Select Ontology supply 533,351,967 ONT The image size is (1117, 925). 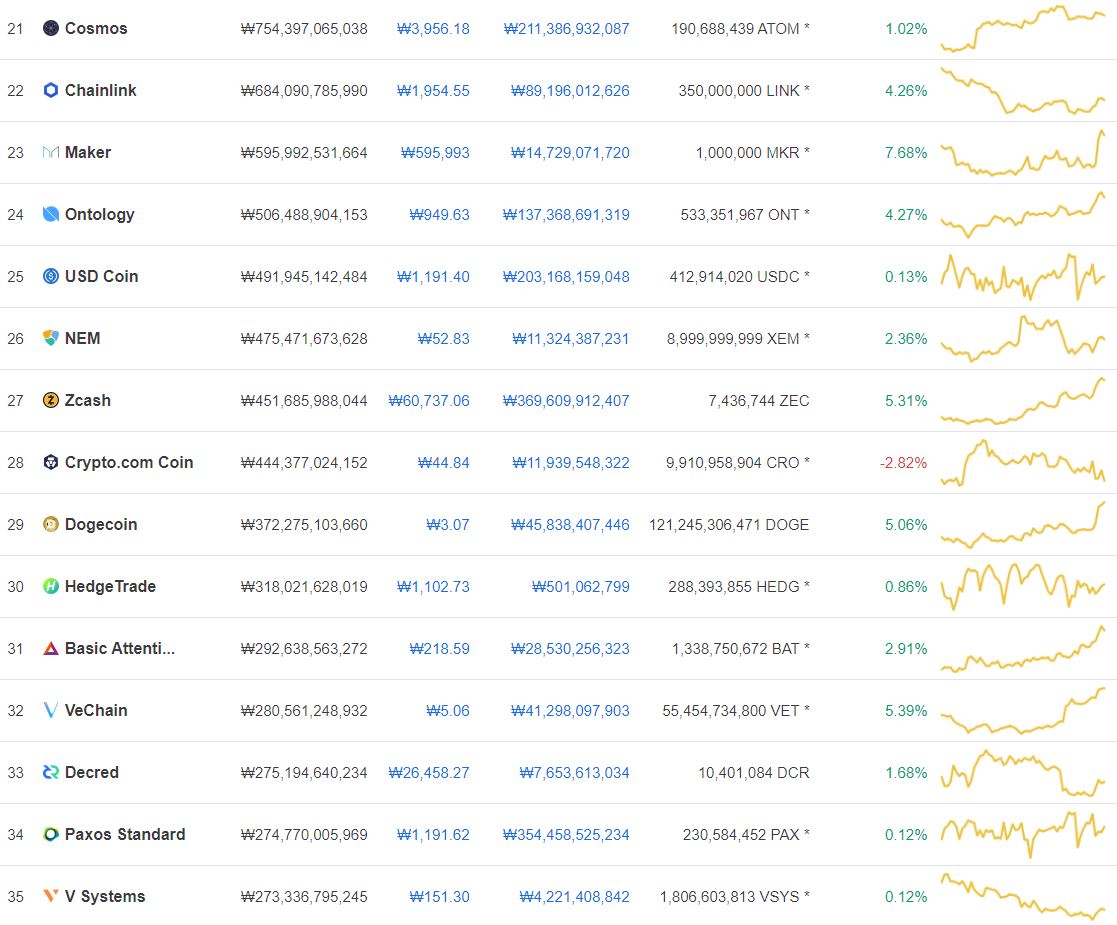[x=745, y=215]
